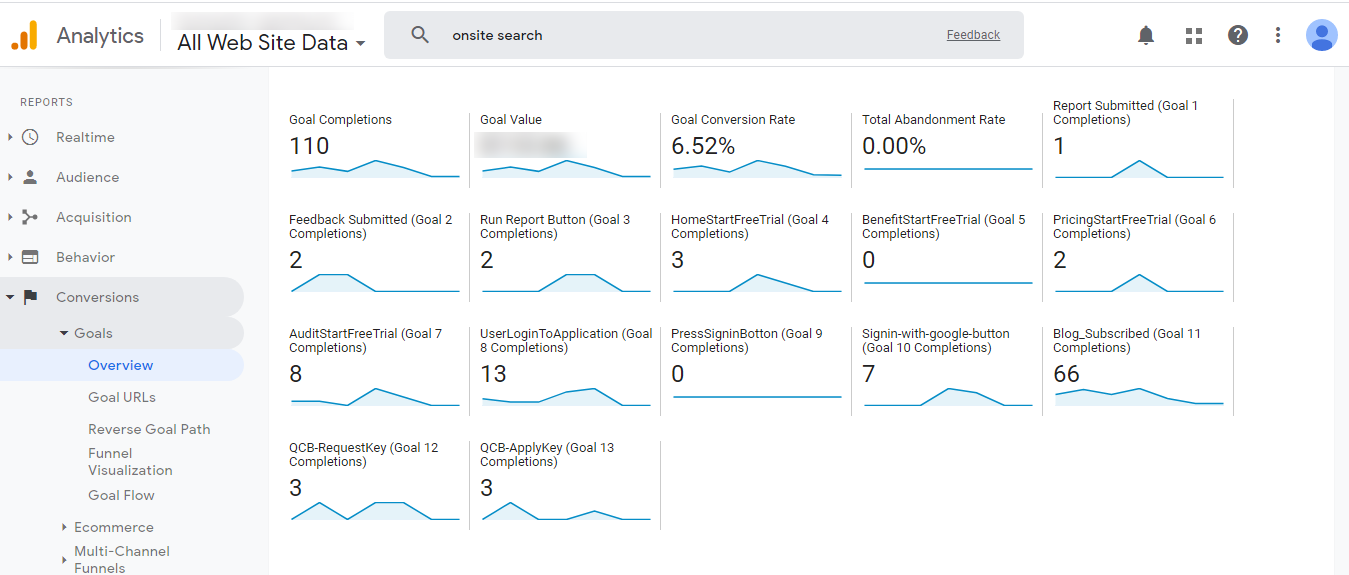Click the UserLoginToApplication value 13

coord(493,374)
